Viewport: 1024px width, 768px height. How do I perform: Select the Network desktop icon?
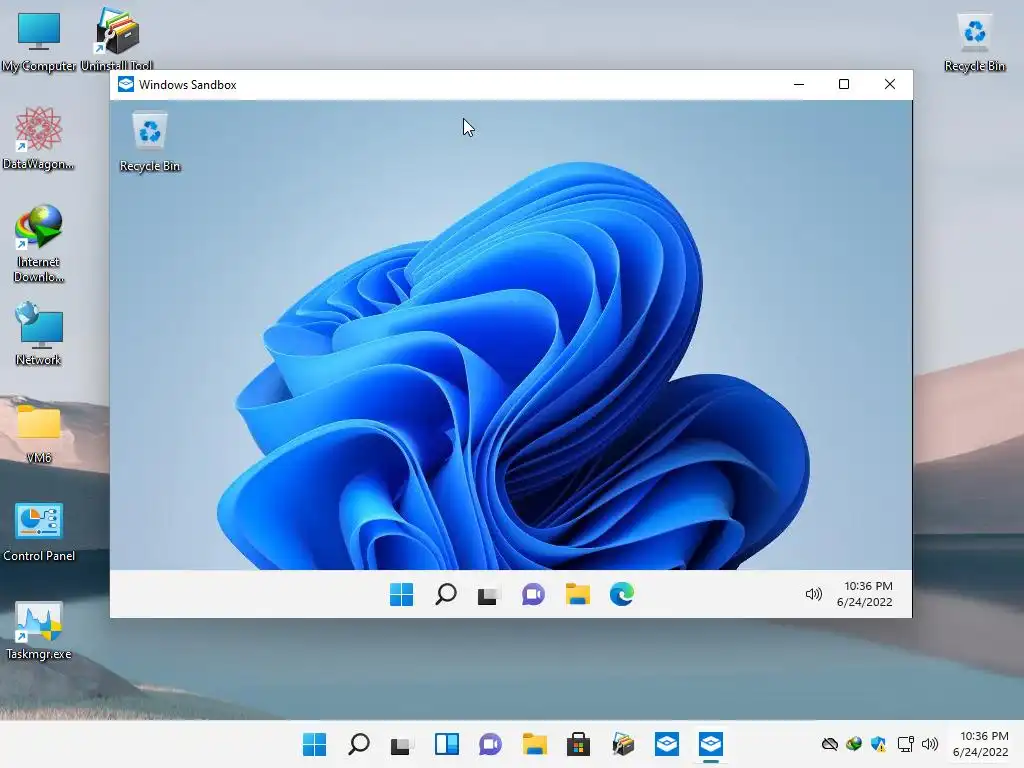coord(39,334)
